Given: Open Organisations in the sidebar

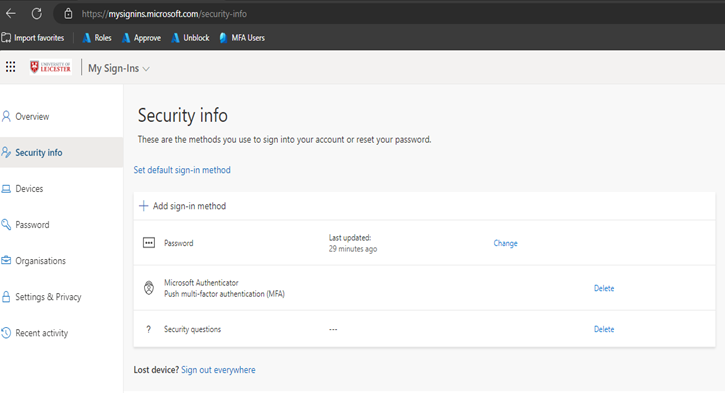Looking at the screenshot, I should coord(61,261).
